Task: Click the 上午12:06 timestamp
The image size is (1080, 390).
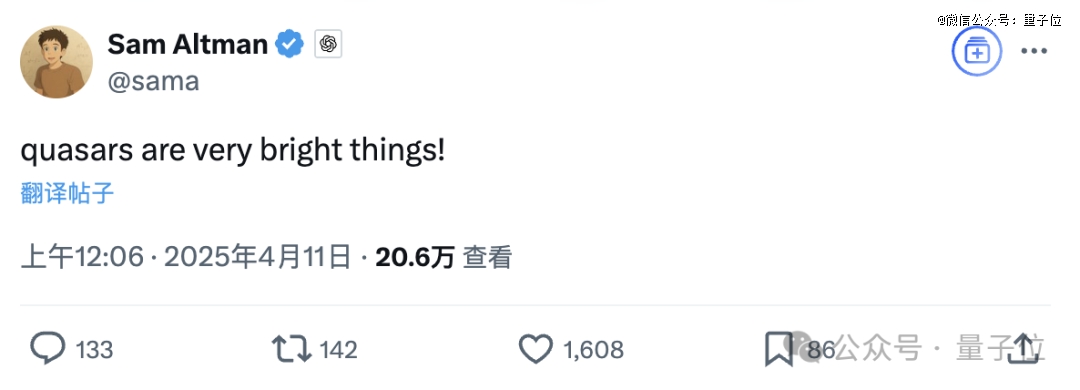Action: tap(83, 258)
